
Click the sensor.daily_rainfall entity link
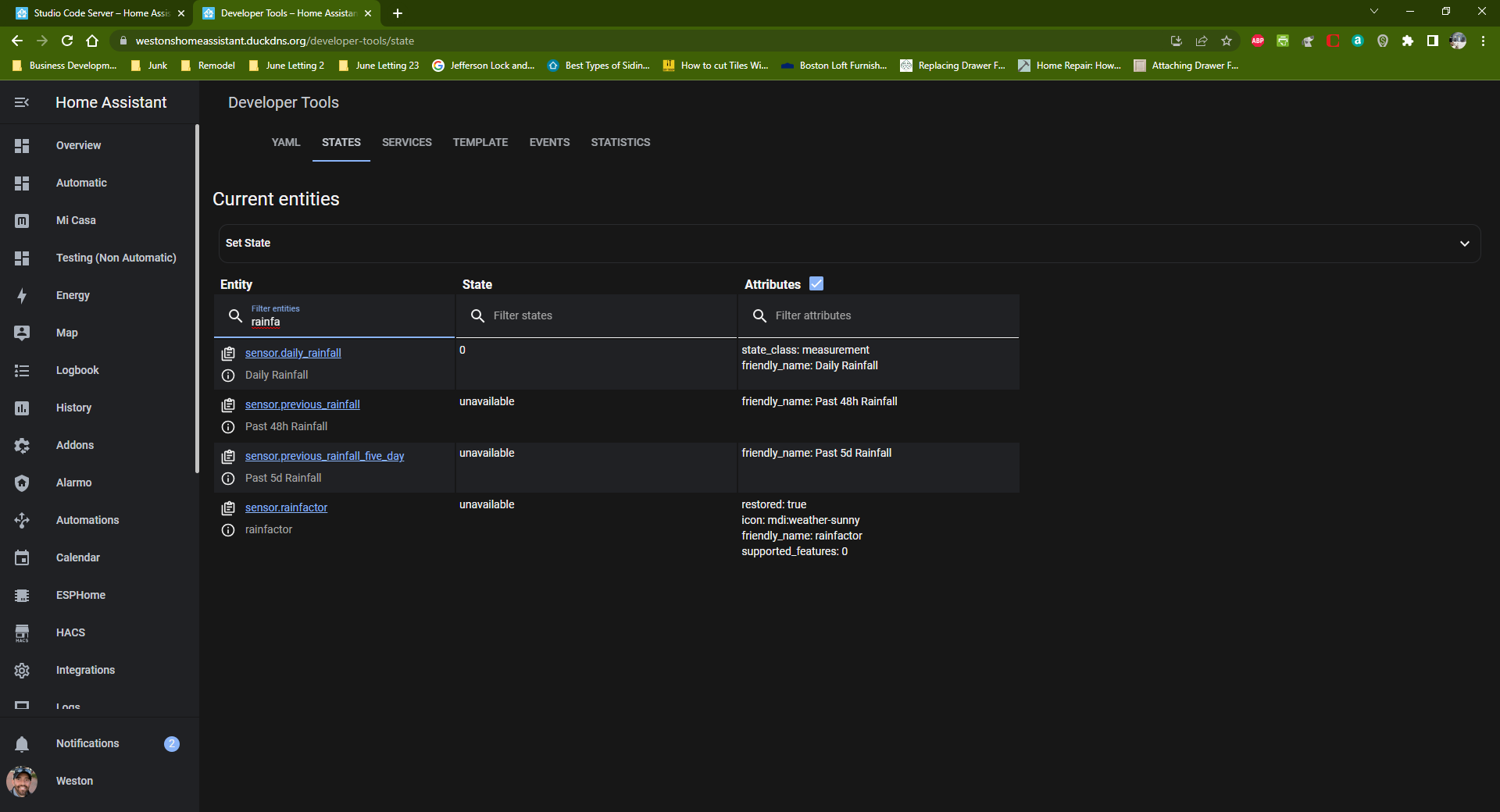coord(293,353)
